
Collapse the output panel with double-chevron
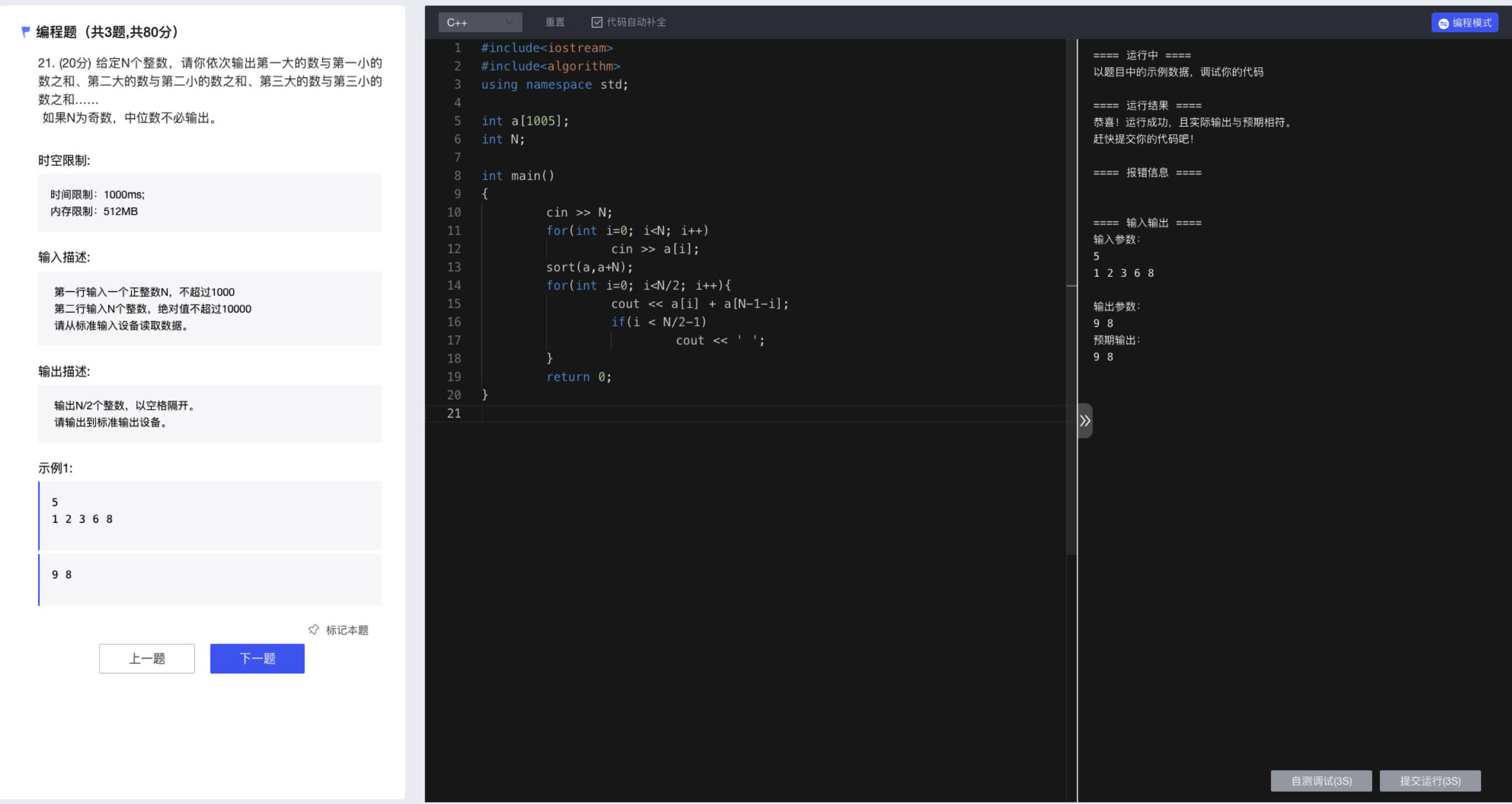click(1085, 420)
